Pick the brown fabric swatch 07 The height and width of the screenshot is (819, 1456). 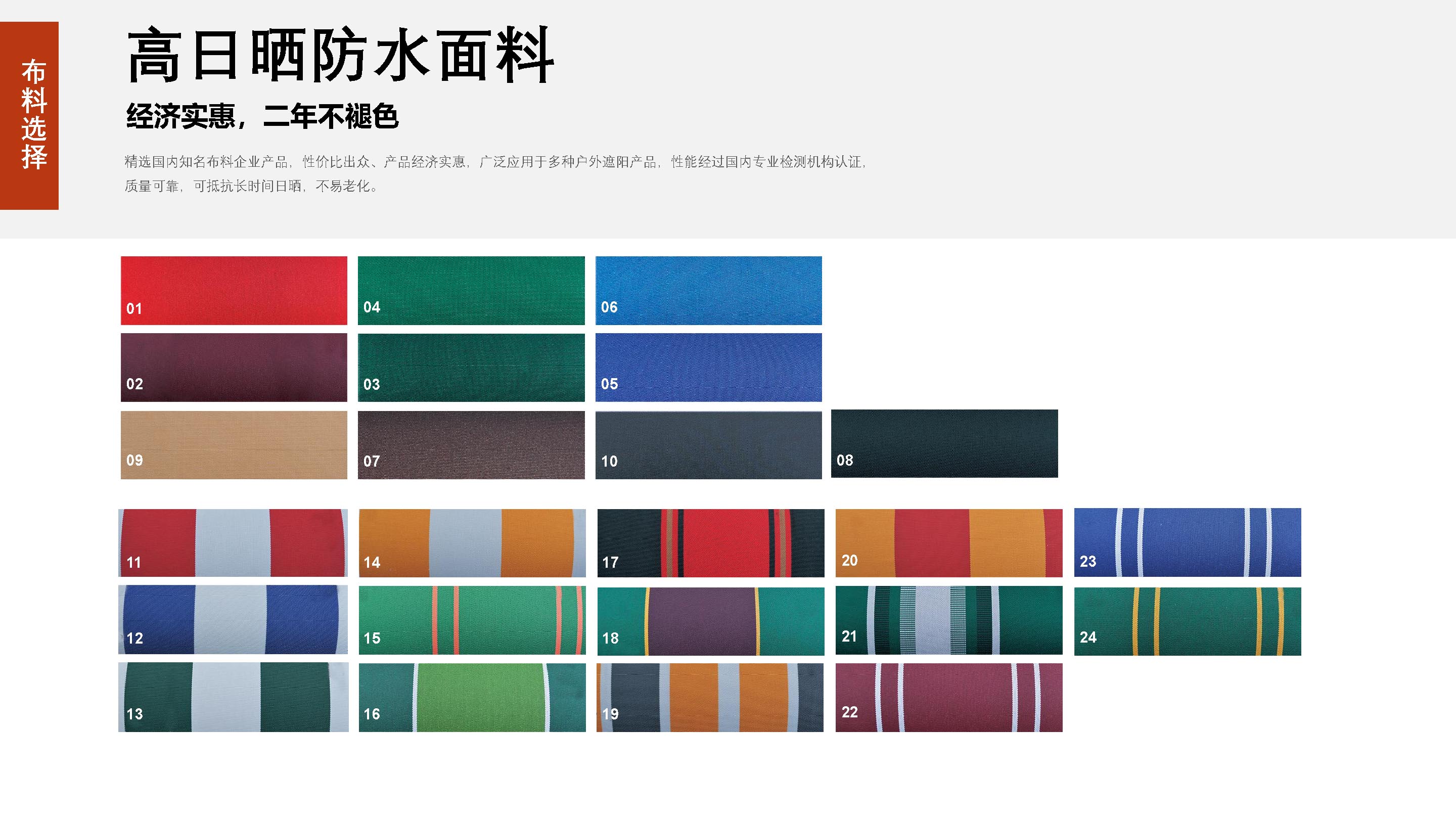point(471,445)
